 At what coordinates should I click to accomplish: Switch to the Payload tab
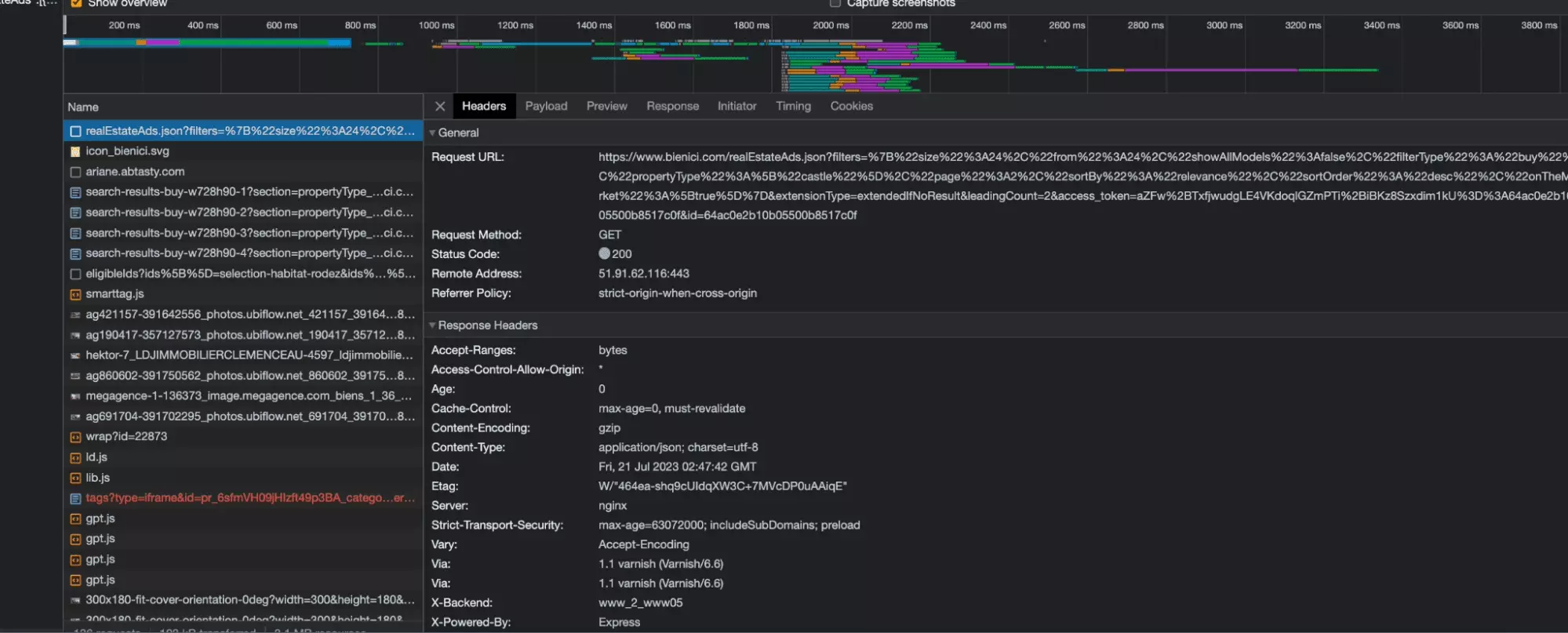[546, 106]
